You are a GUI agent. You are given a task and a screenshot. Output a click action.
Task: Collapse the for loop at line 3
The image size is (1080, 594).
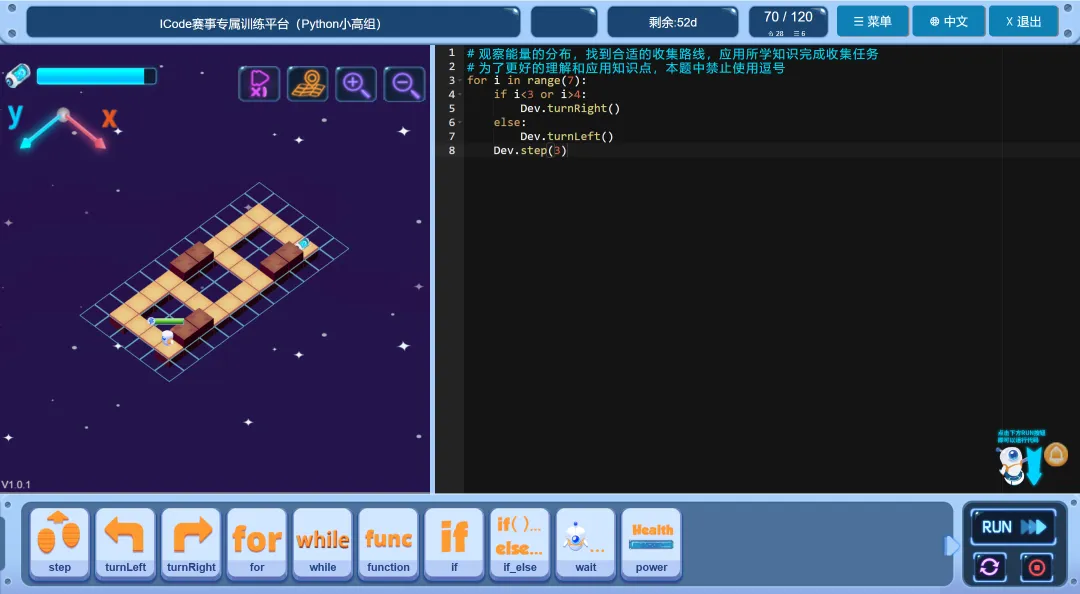coord(460,81)
